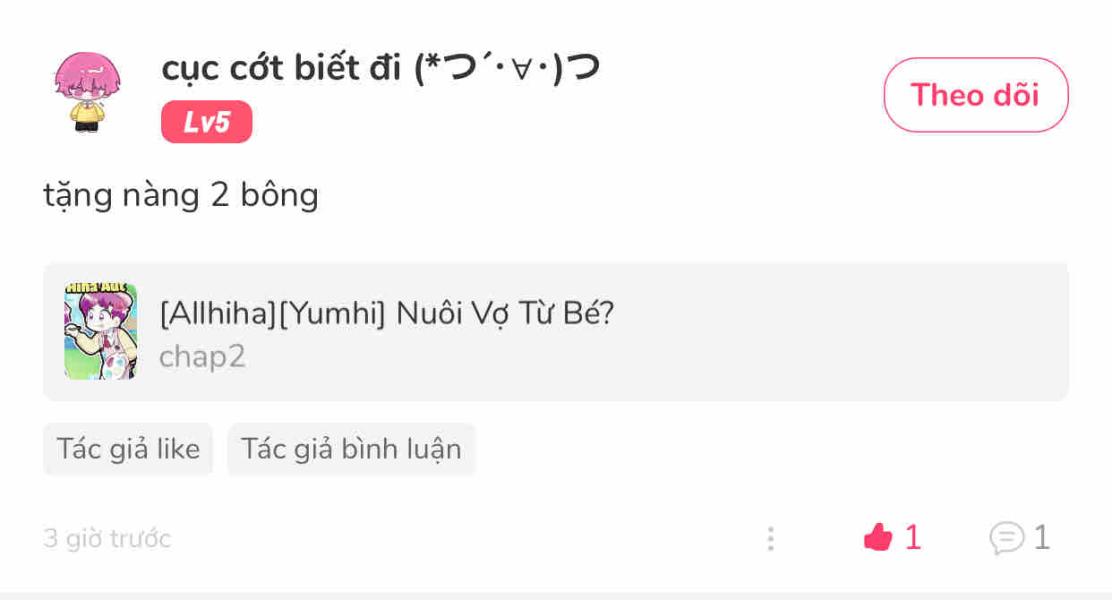Open the three-dot more options menu
Screen dimensions: 1112x600
[771, 538]
